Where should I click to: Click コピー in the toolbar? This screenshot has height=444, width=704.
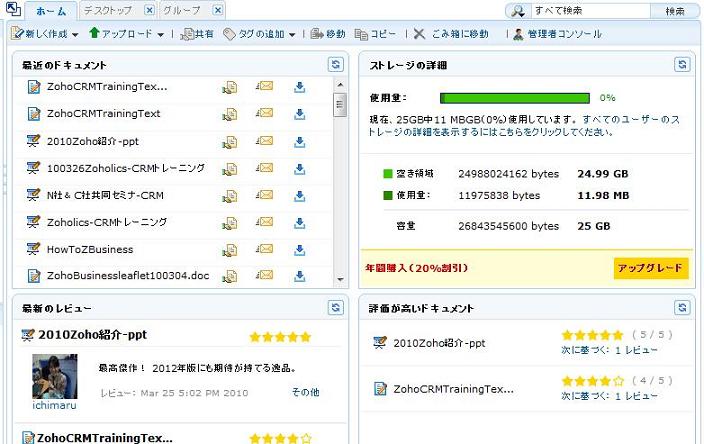coord(375,34)
